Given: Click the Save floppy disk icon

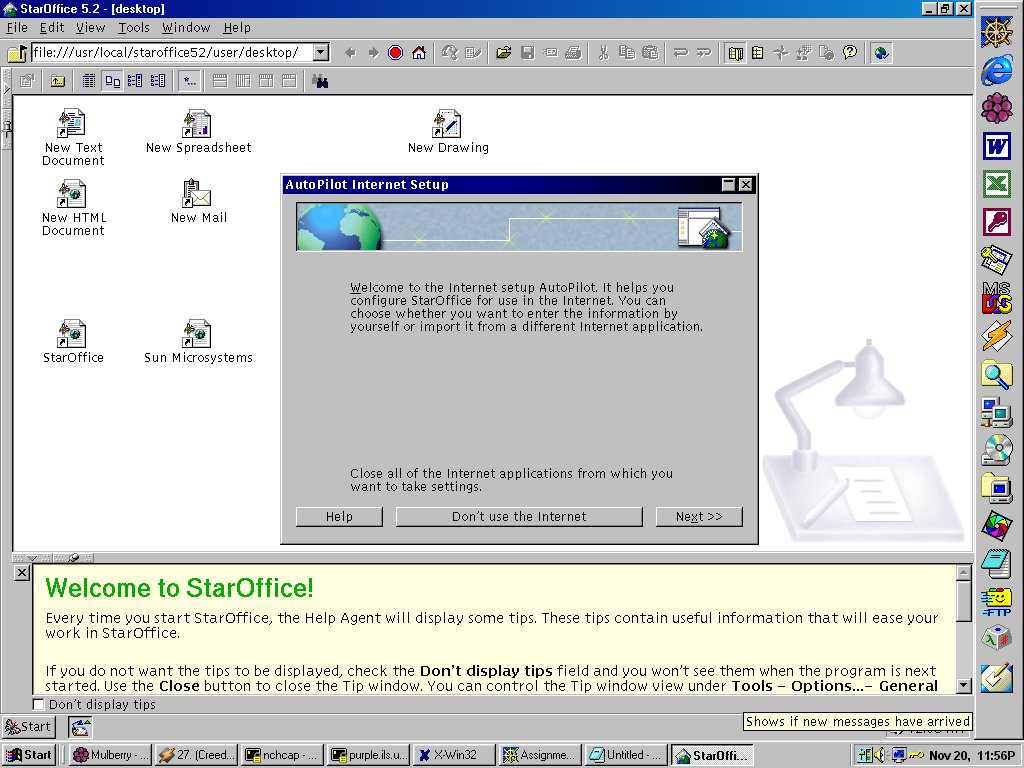Looking at the screenshot, I should point(528,53).
